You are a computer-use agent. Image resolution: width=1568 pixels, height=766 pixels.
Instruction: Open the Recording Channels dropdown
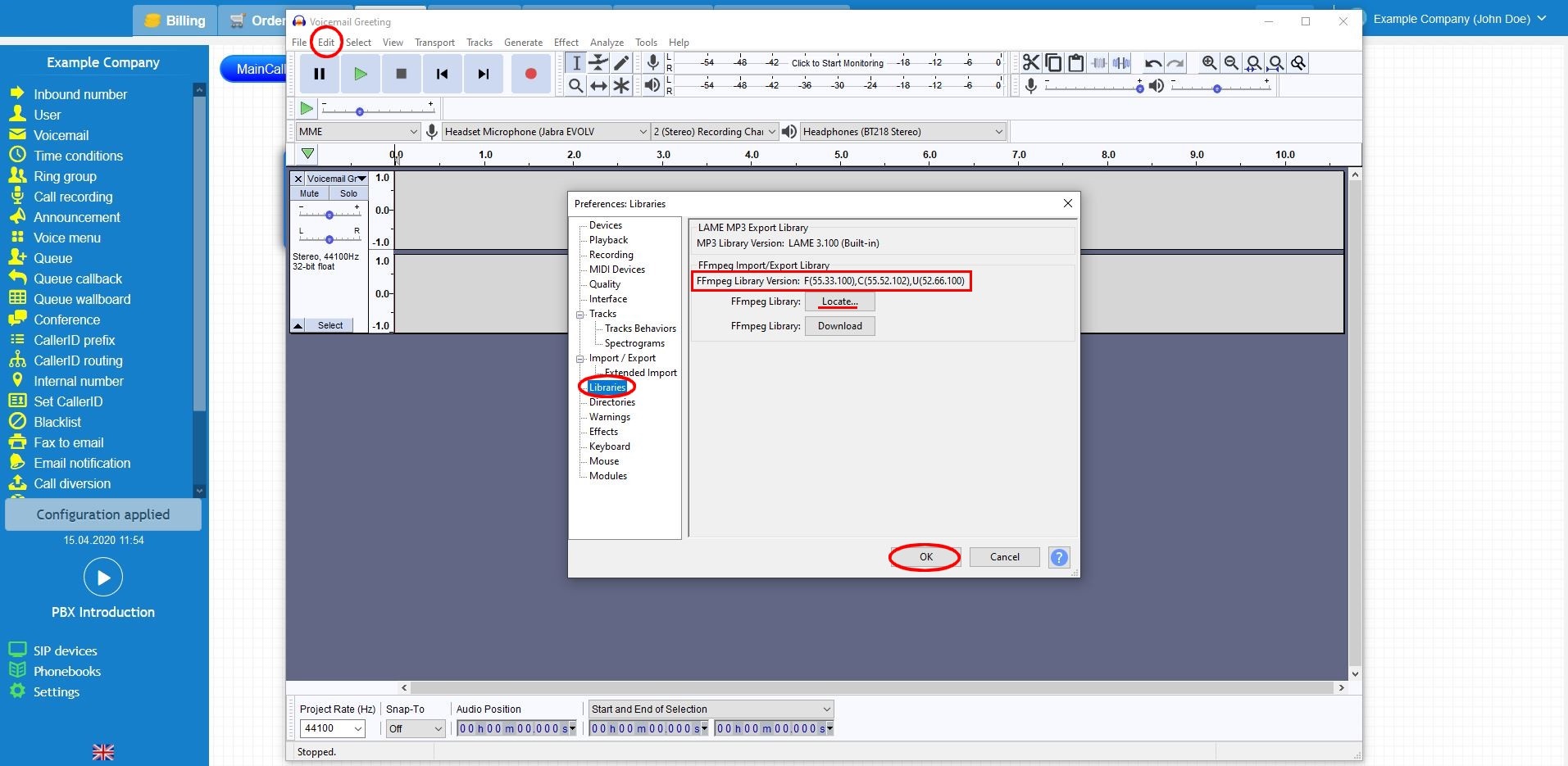[x=714, y=131]
